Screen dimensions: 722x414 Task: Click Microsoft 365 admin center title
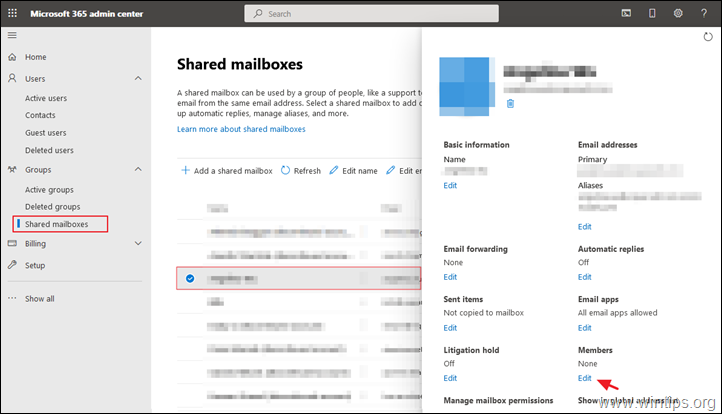[x=87, y=14]
